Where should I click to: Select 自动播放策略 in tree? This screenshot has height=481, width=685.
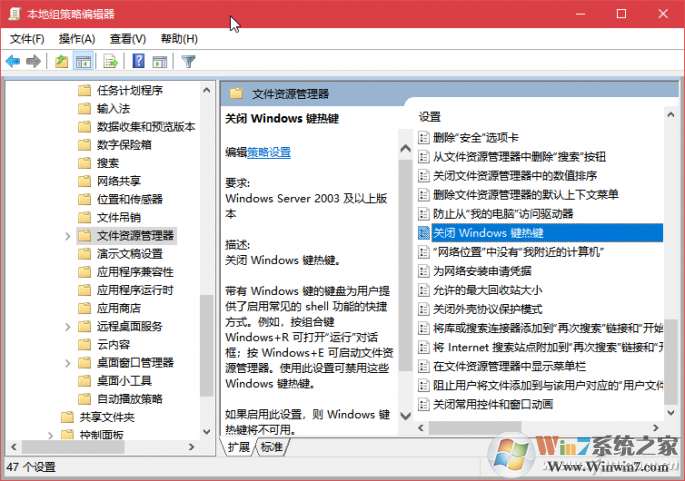(130, 398)
